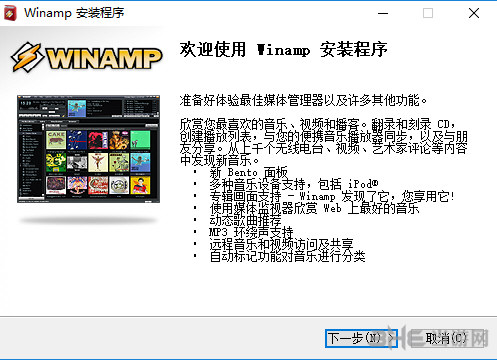Click the 取消(C) button

pos(447,338)
